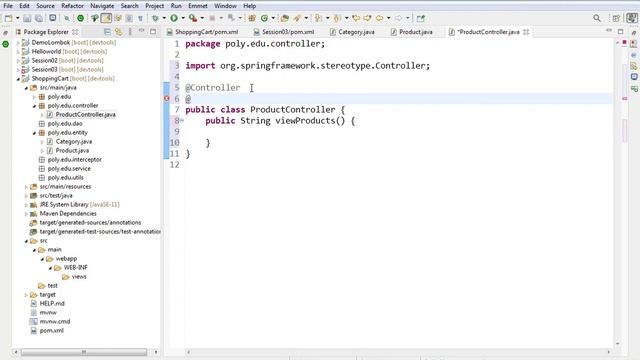
Task: Place cursor after @Controller on line 5
Action: 240,87
